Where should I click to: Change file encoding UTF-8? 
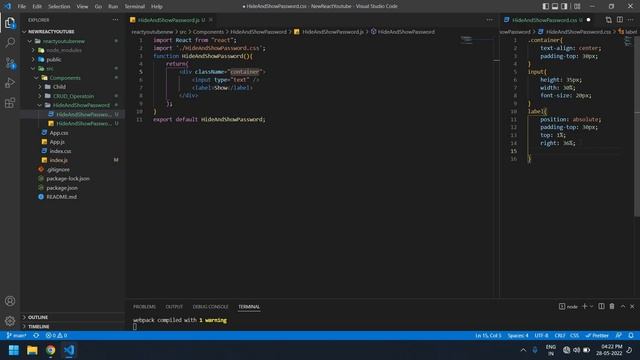click(542, 336)
